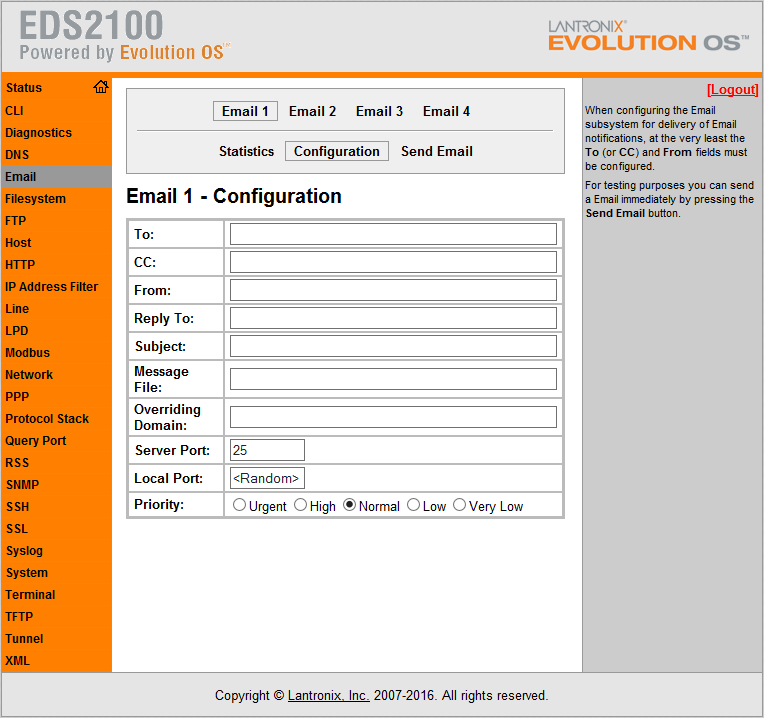Open the Syslog sidebar item

(x=56, y=551)
